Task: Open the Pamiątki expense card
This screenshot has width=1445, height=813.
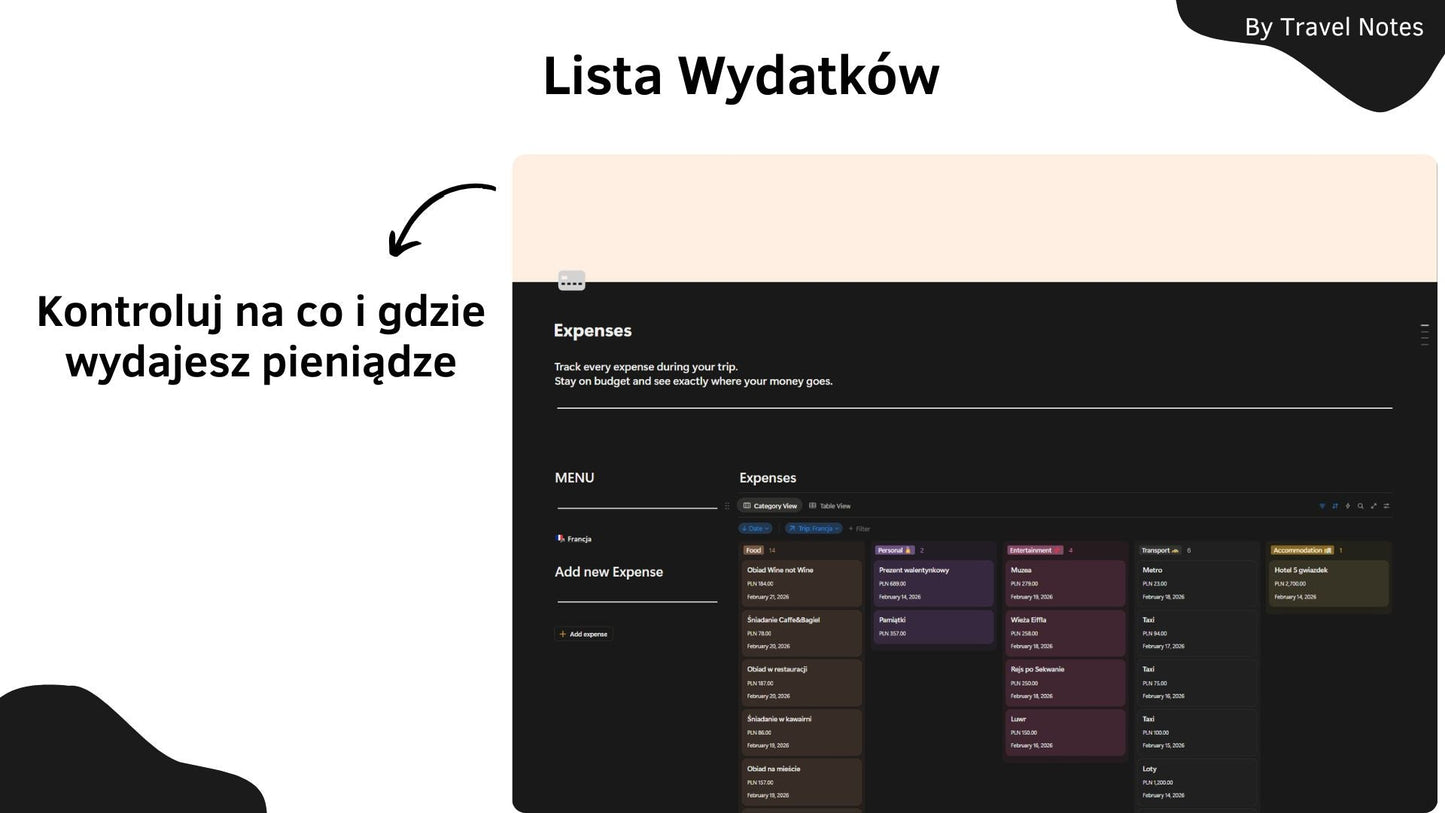Action: coord(933,627)
